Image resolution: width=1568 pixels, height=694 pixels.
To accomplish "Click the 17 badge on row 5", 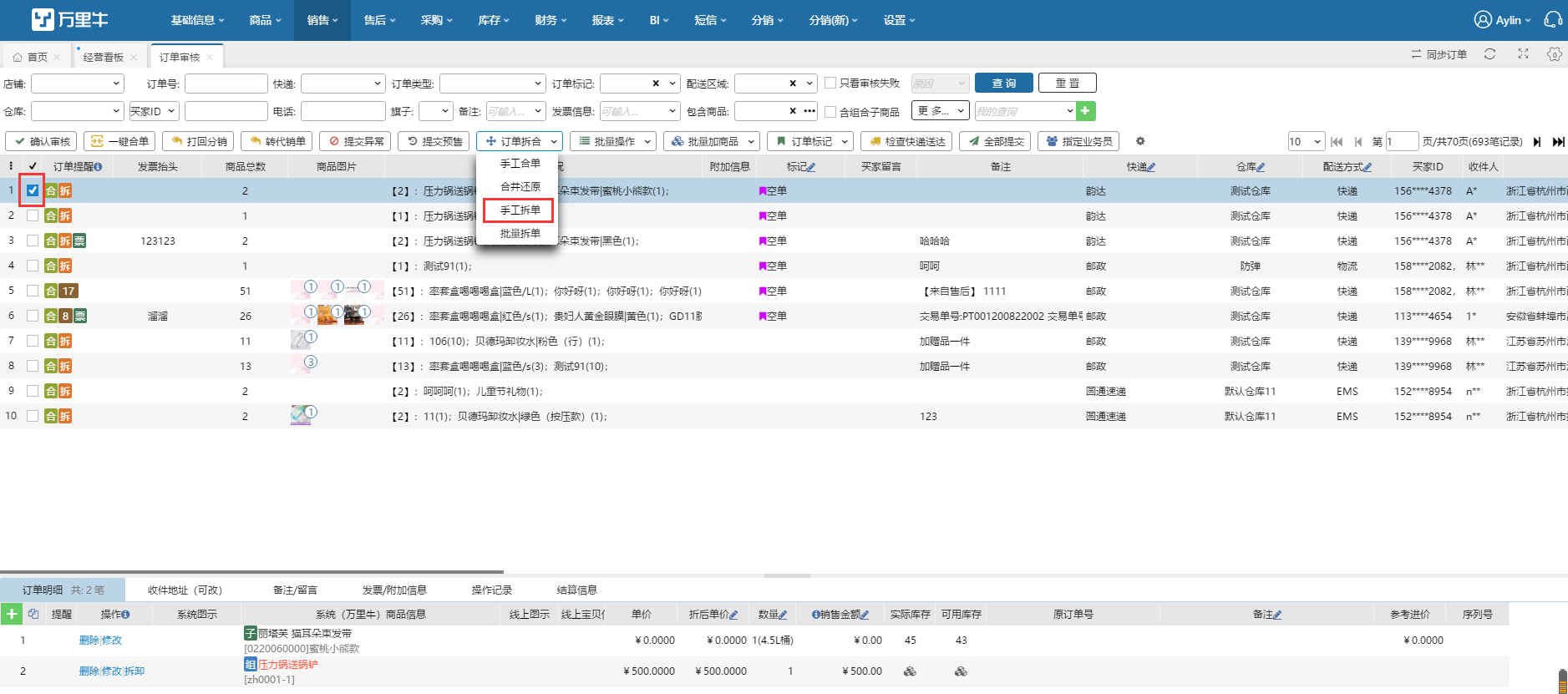I will pyautogui.click(x=69, y=291).
